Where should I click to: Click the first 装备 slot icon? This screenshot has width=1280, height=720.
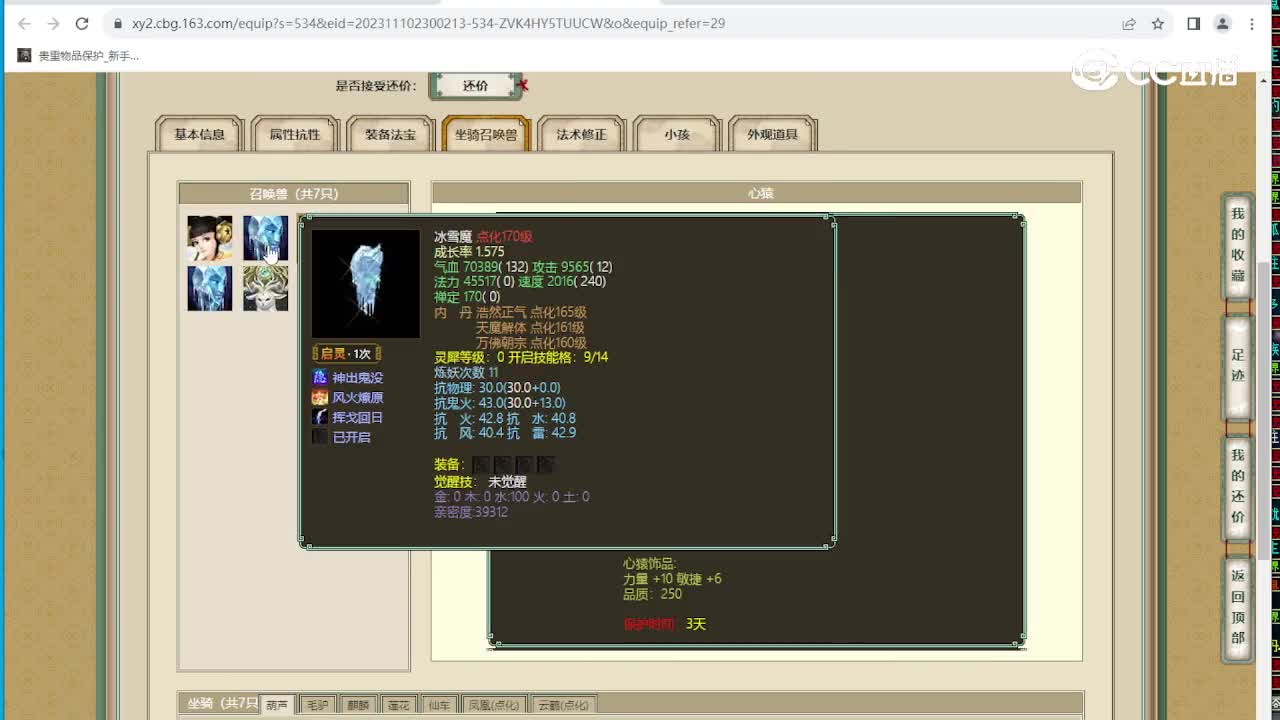[481, 465]
